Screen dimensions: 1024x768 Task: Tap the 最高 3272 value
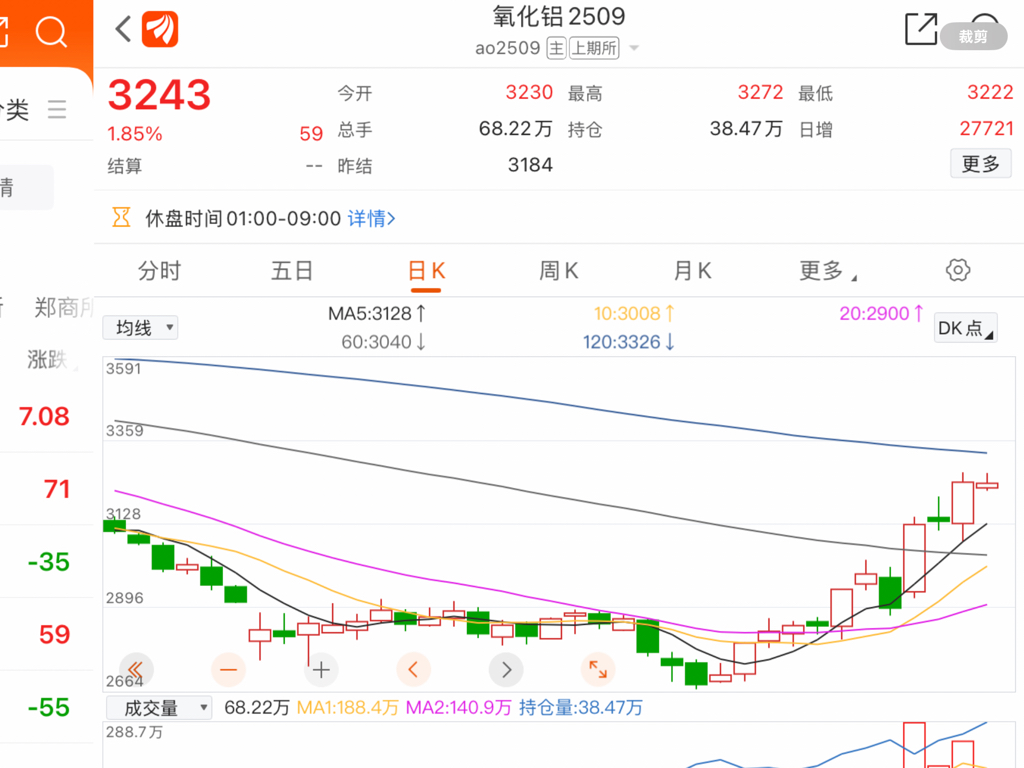[x=760, y=92]
